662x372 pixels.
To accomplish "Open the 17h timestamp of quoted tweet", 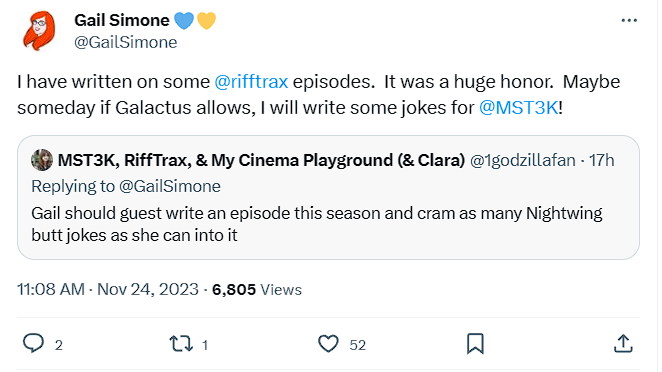I will pos(602,160).
